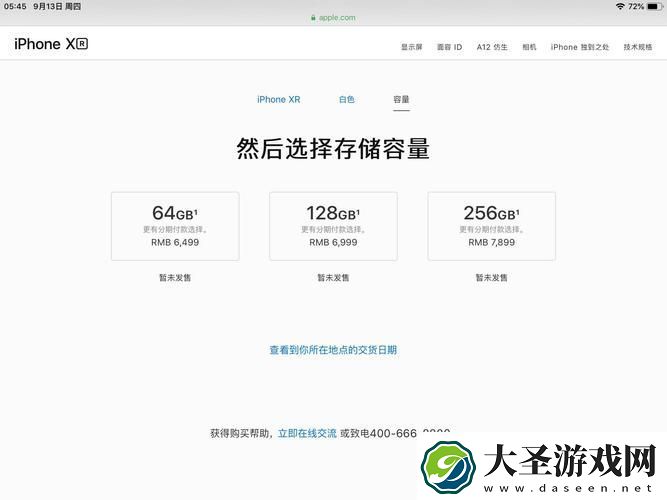667x500 pixels.
Task: Click the RMB 6,999 price text
Action: 334,243
